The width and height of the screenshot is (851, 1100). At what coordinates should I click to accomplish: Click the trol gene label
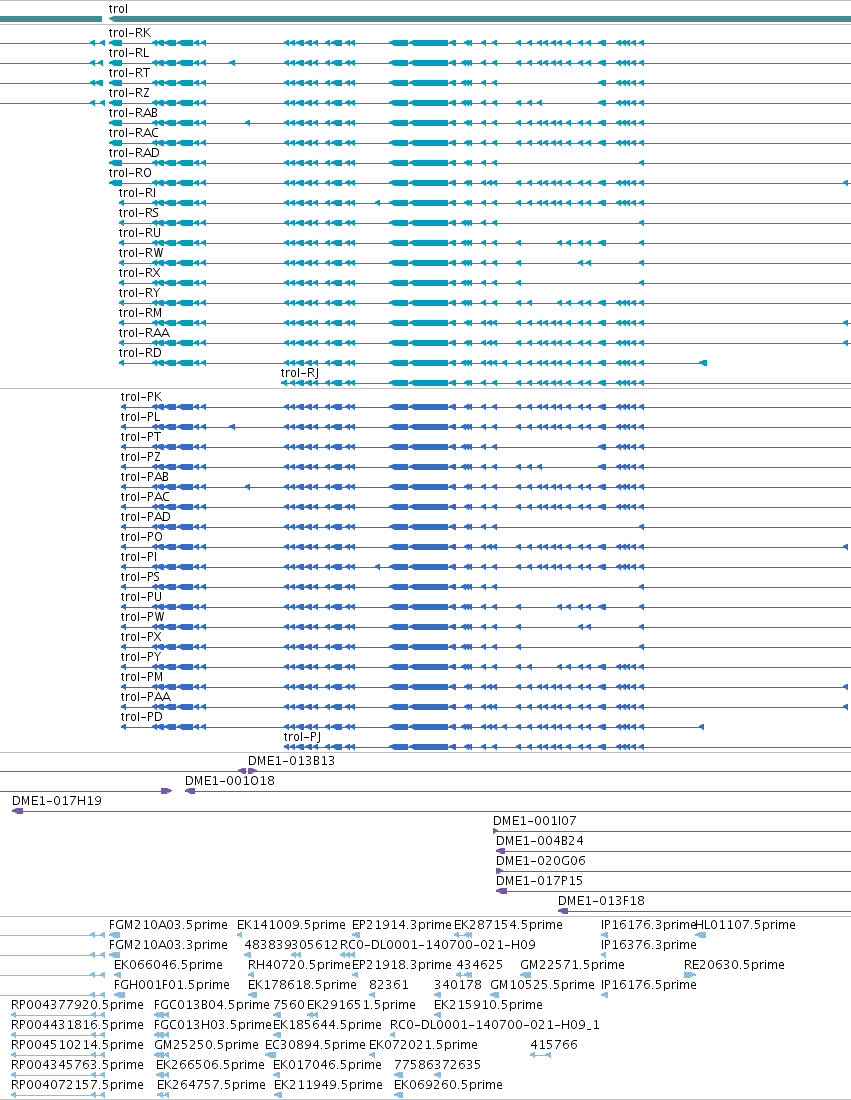tap(118, 8)
